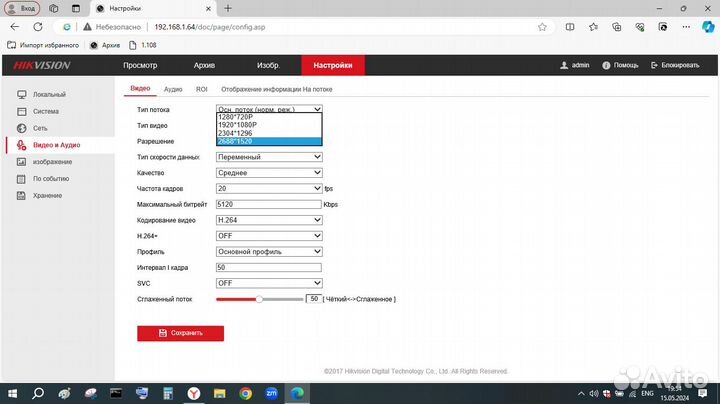Click the Hikvision logo
720x404 pixels.
[42, 66]
